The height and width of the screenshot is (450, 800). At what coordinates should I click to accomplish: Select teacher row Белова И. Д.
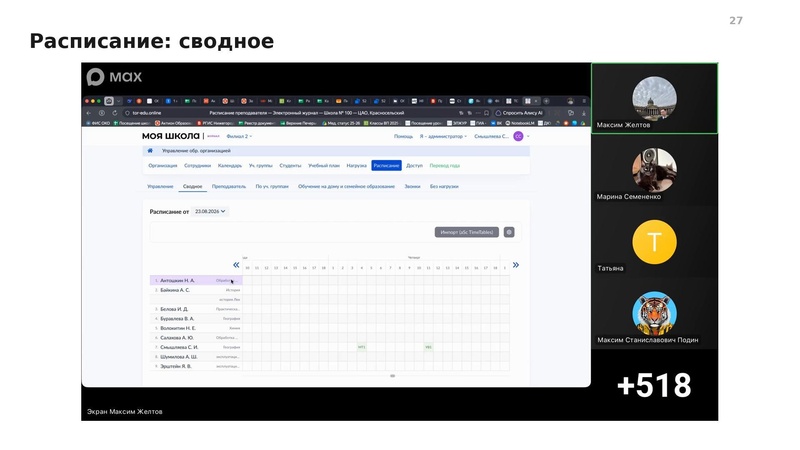(196, 309)
